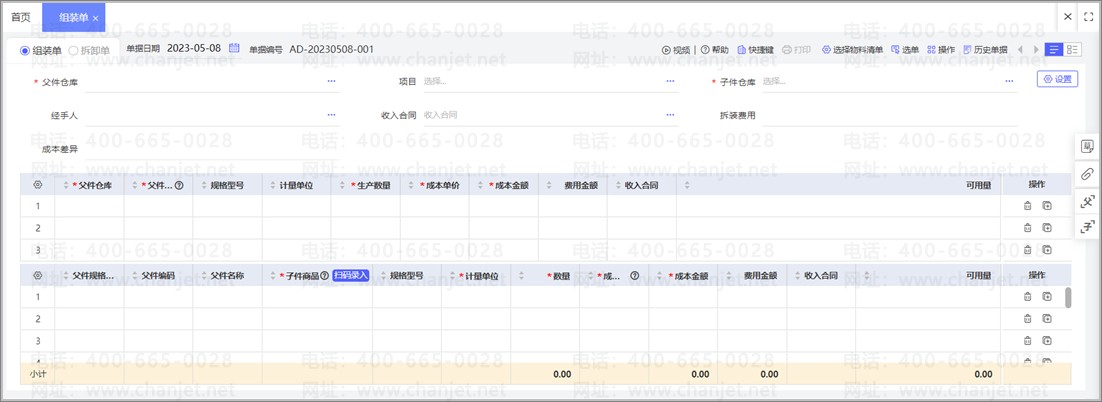1102x402 pixels.
Task: Show help tooltip icon next to 子件商品
Action: coord(325,275)
